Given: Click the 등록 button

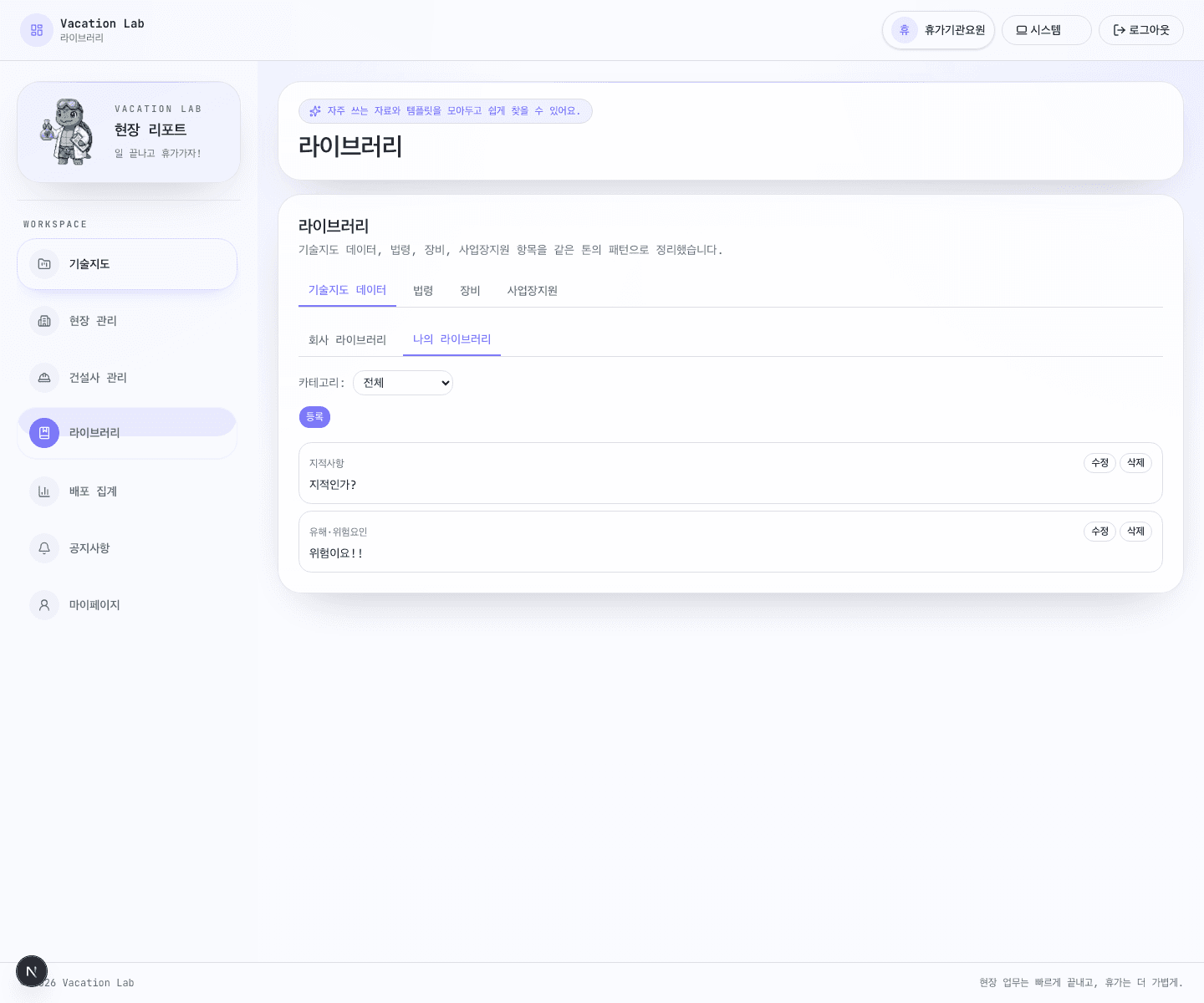Looking at the screenshot, I should [x=314, y=417].
